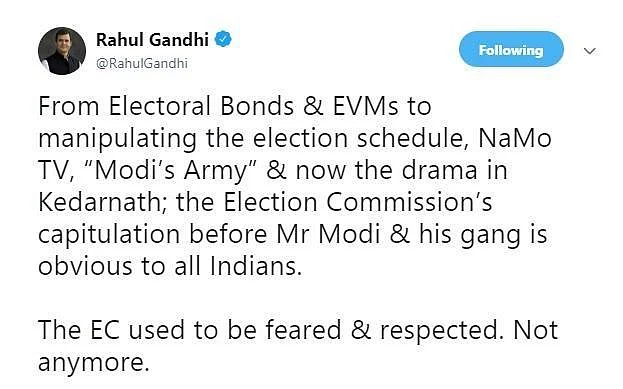This screenshot has width=623, height=389.
Task: Click the words "Electoral Bonds" in tweet
Action: click(201, 106)
